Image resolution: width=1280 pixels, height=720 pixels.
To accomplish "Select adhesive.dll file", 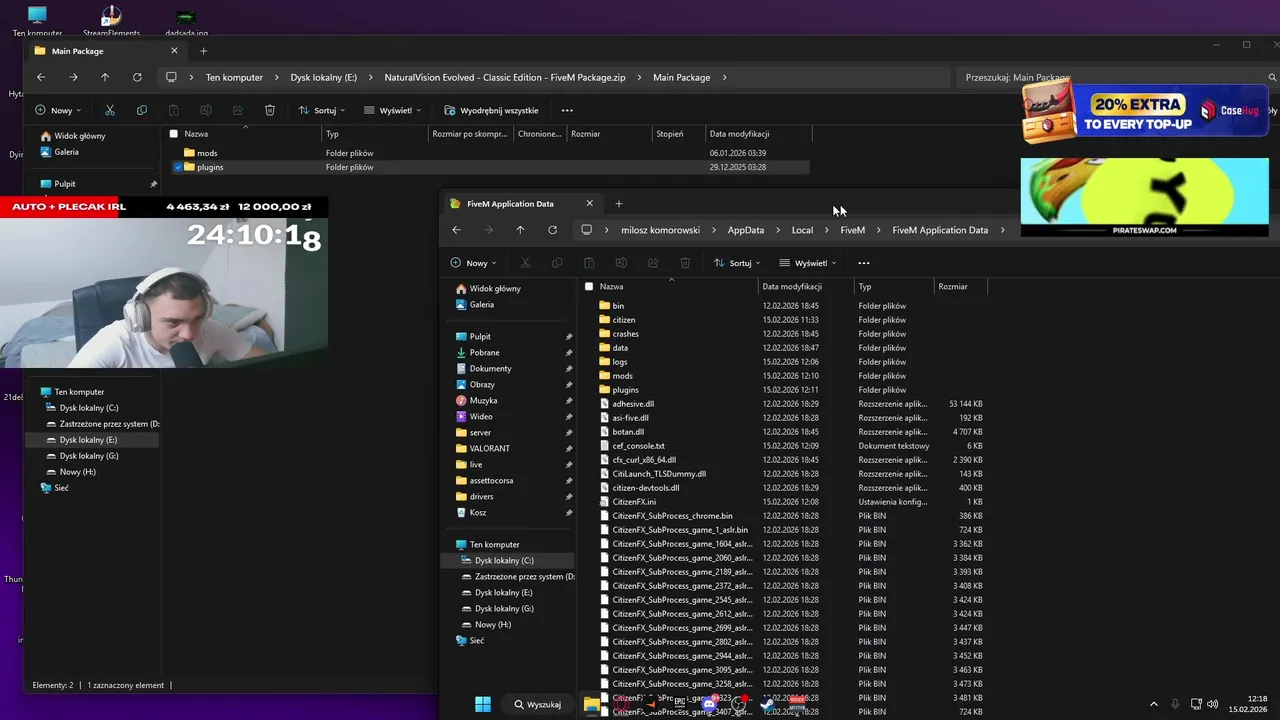I will [x=633, y=404].
